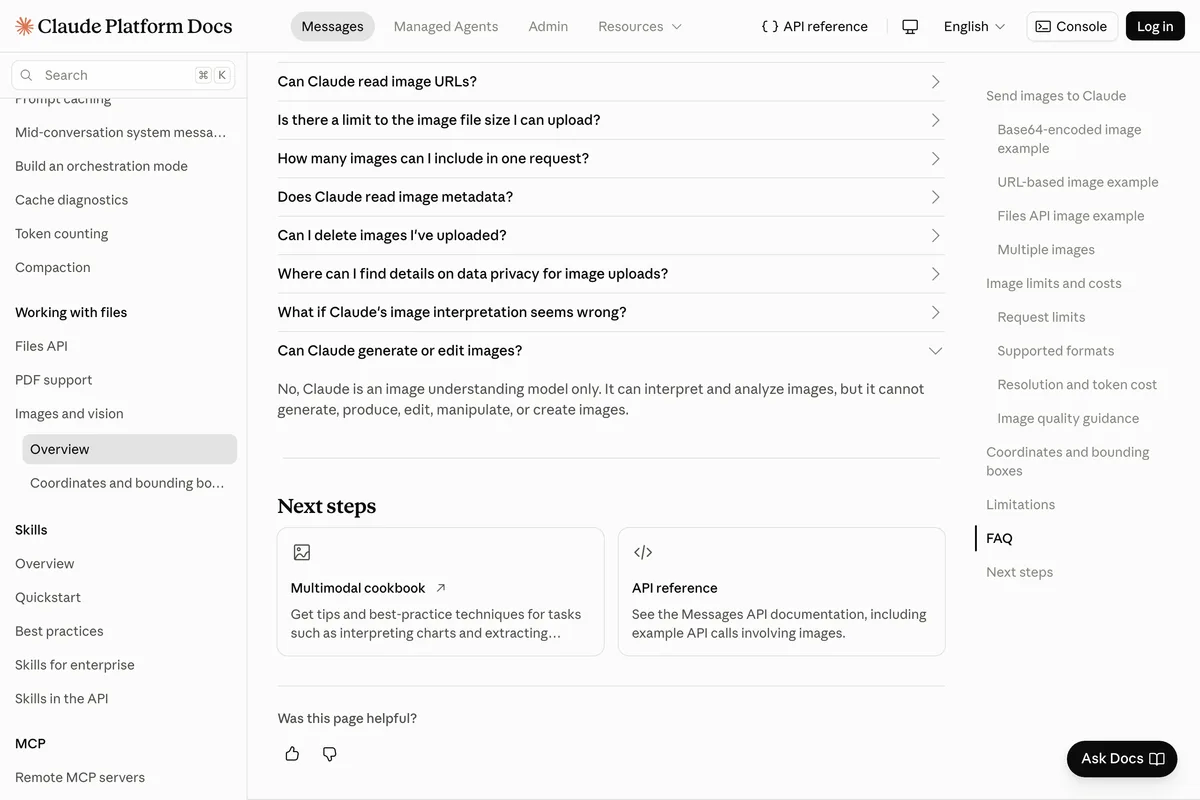
Task: Switch to the Managed Agents tab
Action: tap(446, 27)
